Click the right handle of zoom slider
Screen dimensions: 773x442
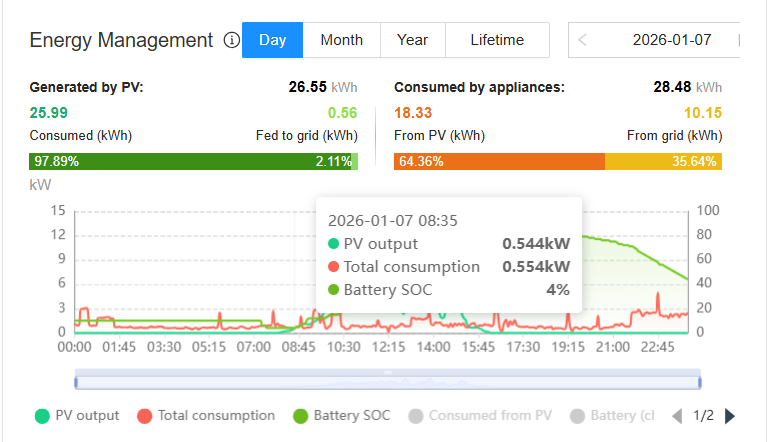tap(700, 381)
